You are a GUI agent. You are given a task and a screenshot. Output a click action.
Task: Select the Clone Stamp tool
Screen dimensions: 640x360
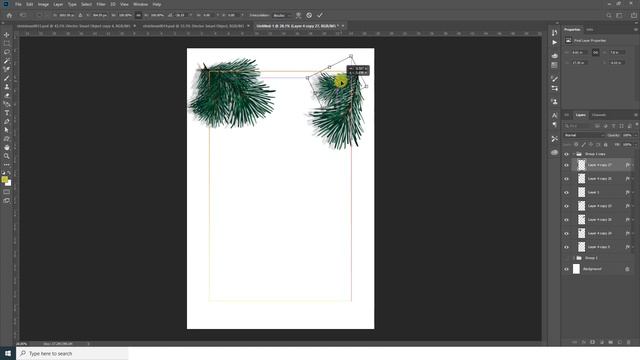click(7, 87)
